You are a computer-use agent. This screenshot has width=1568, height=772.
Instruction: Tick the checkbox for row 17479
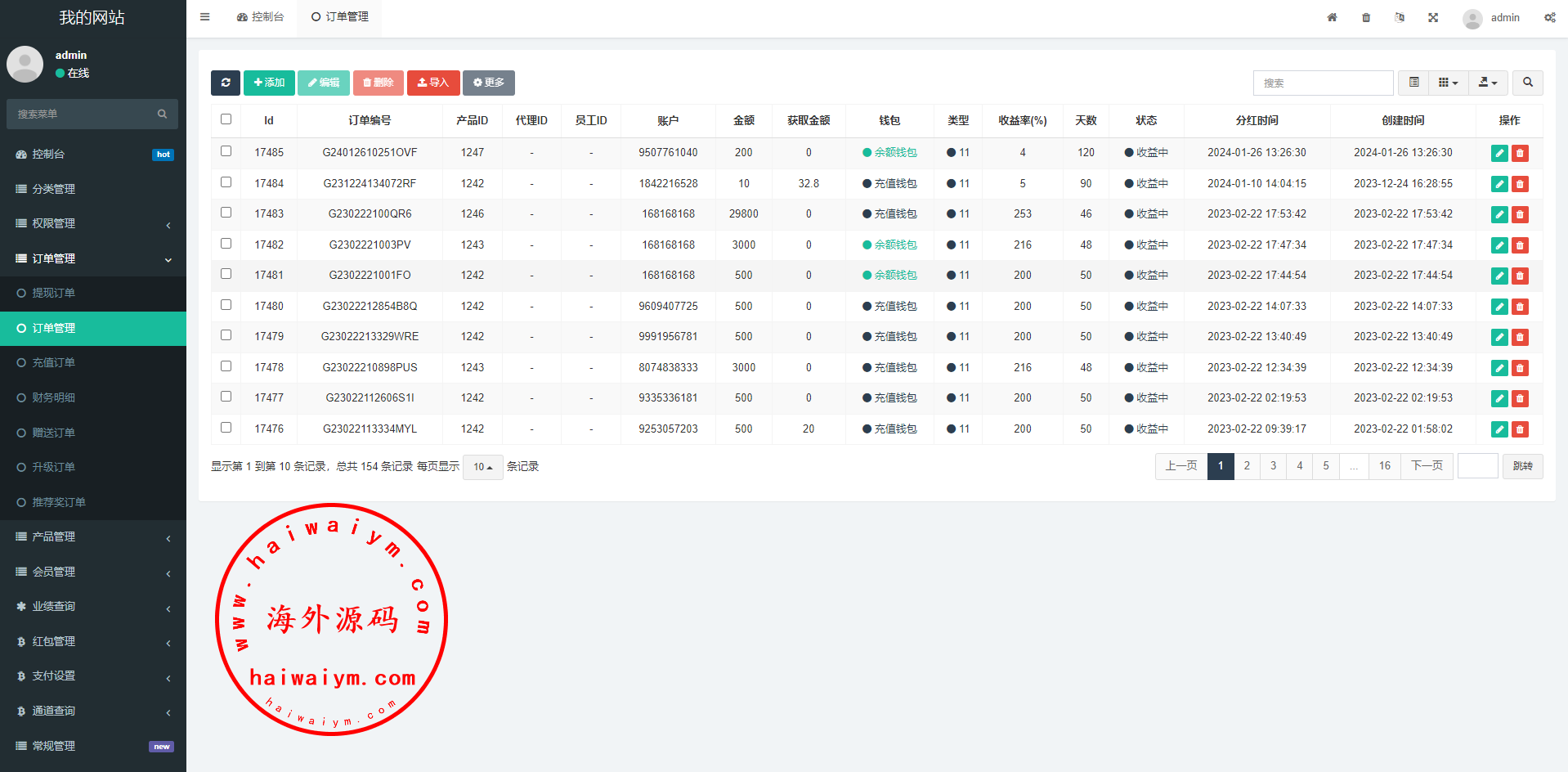tap(226, 335)
